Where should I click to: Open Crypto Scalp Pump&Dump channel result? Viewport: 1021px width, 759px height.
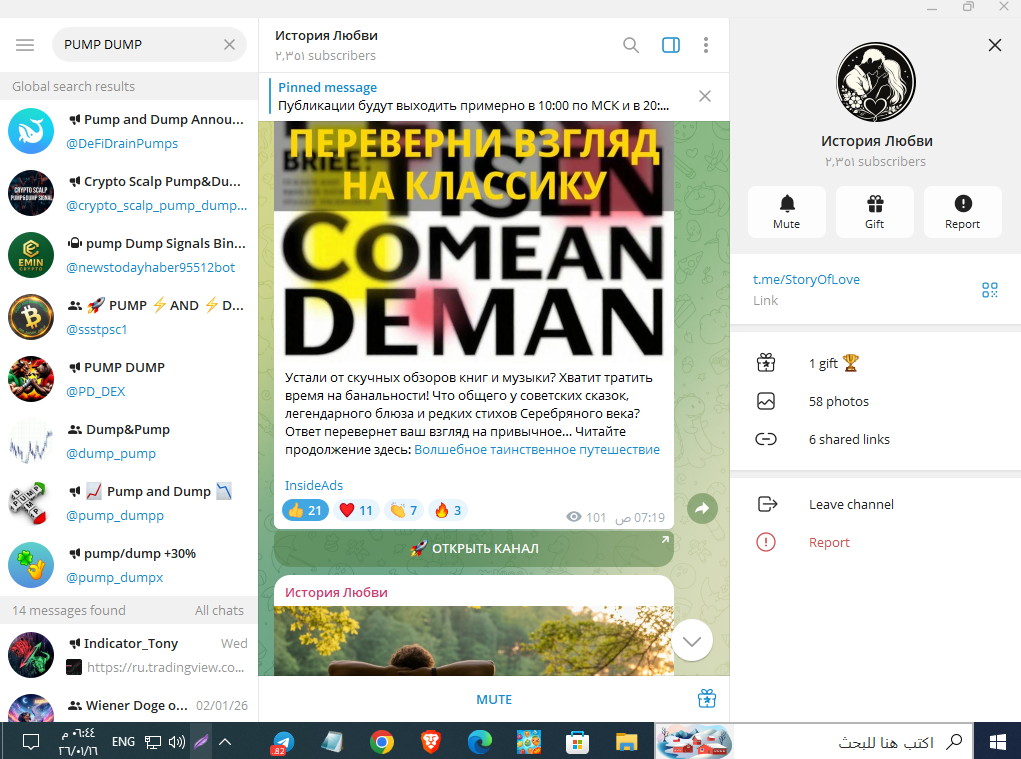click(x=129, y=193)
